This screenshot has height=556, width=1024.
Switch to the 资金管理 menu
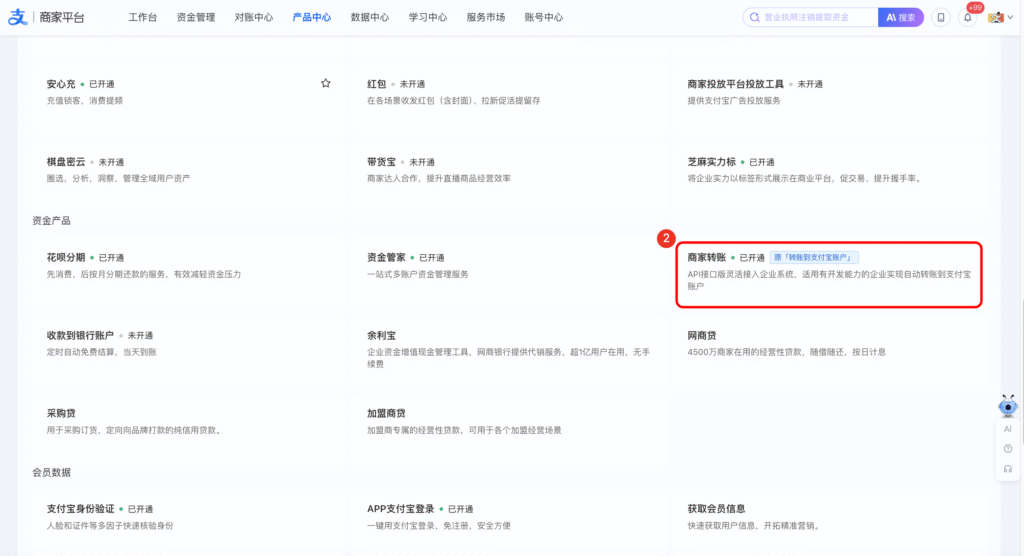(195, 18)
